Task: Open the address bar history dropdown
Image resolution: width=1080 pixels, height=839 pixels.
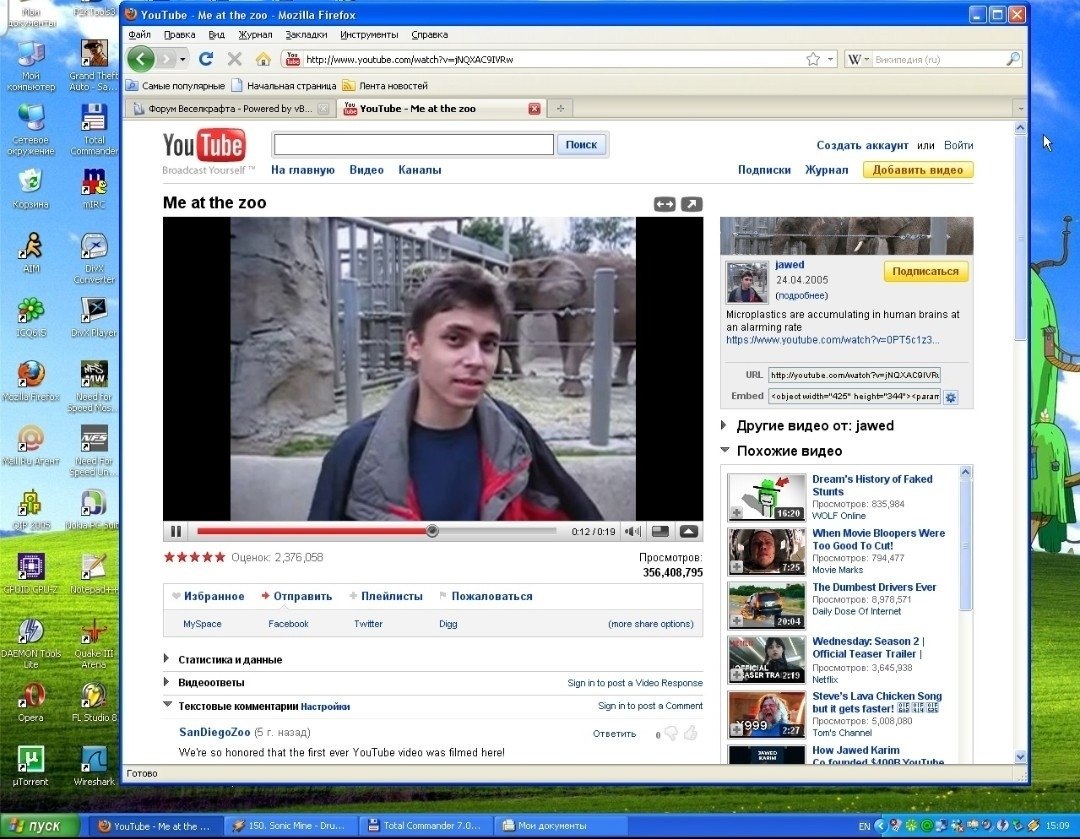Action: point(831,59)
